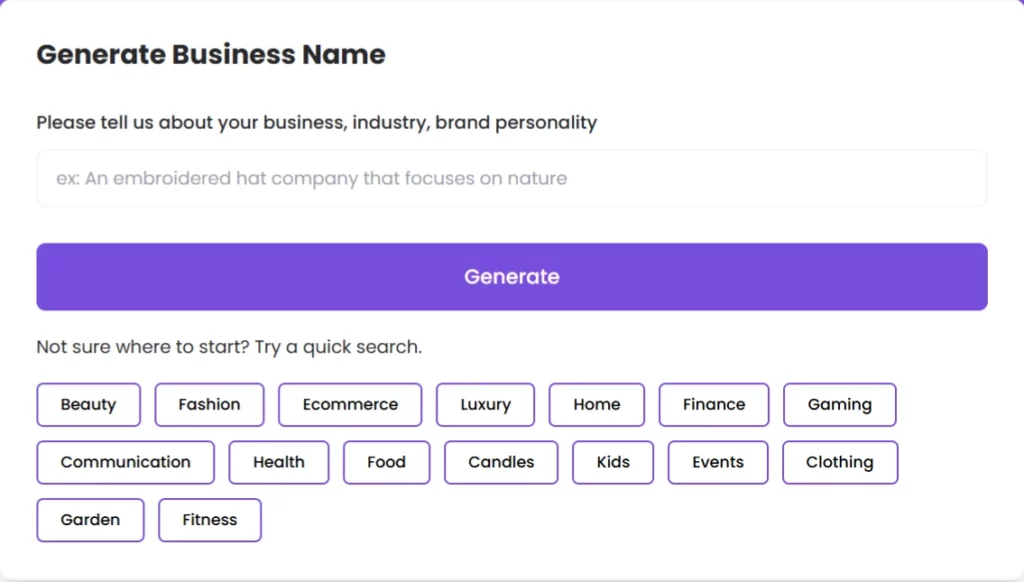Click the business description input field

point(511,179)
